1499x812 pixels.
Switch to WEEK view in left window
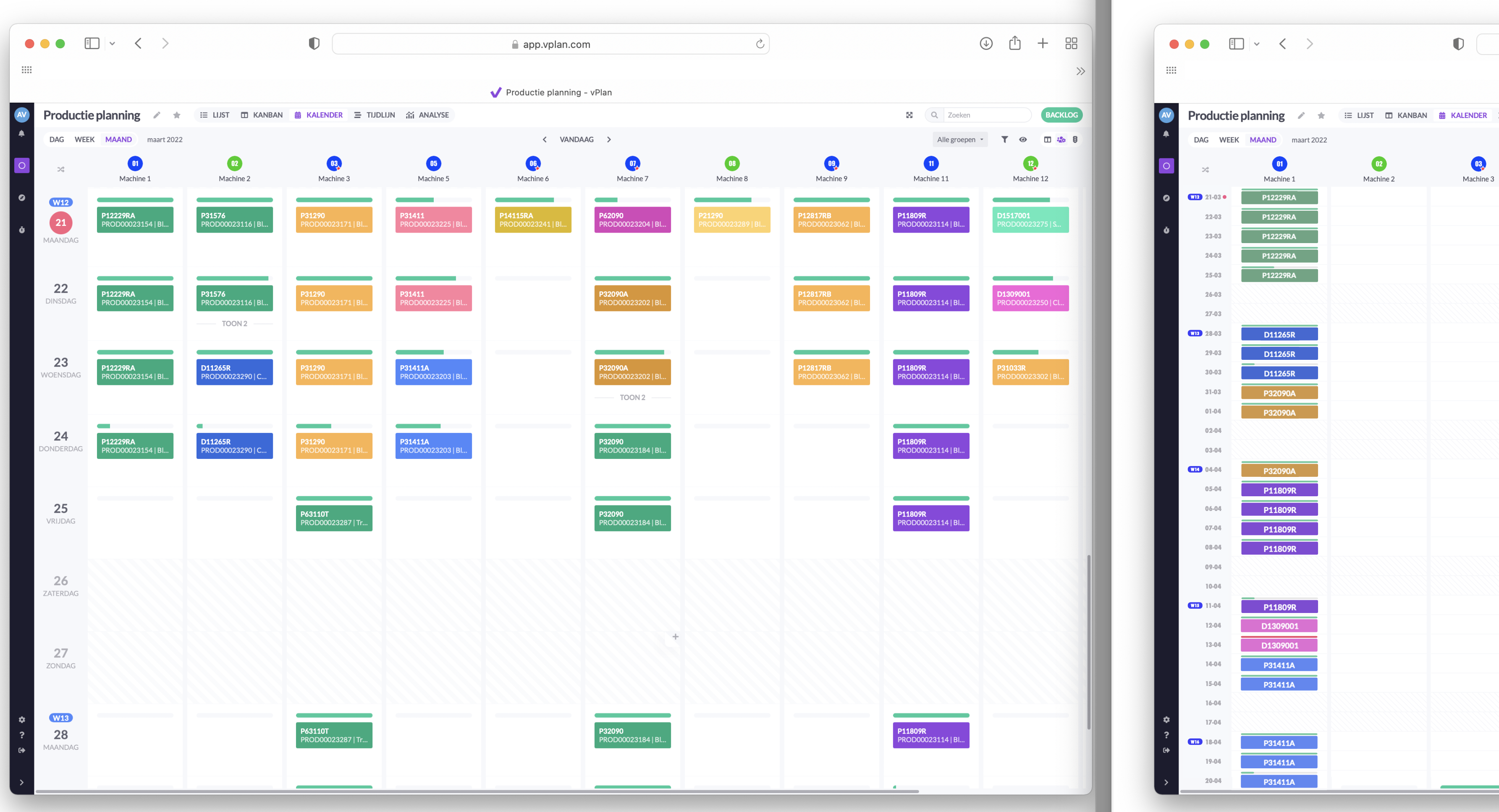[84, 139]
